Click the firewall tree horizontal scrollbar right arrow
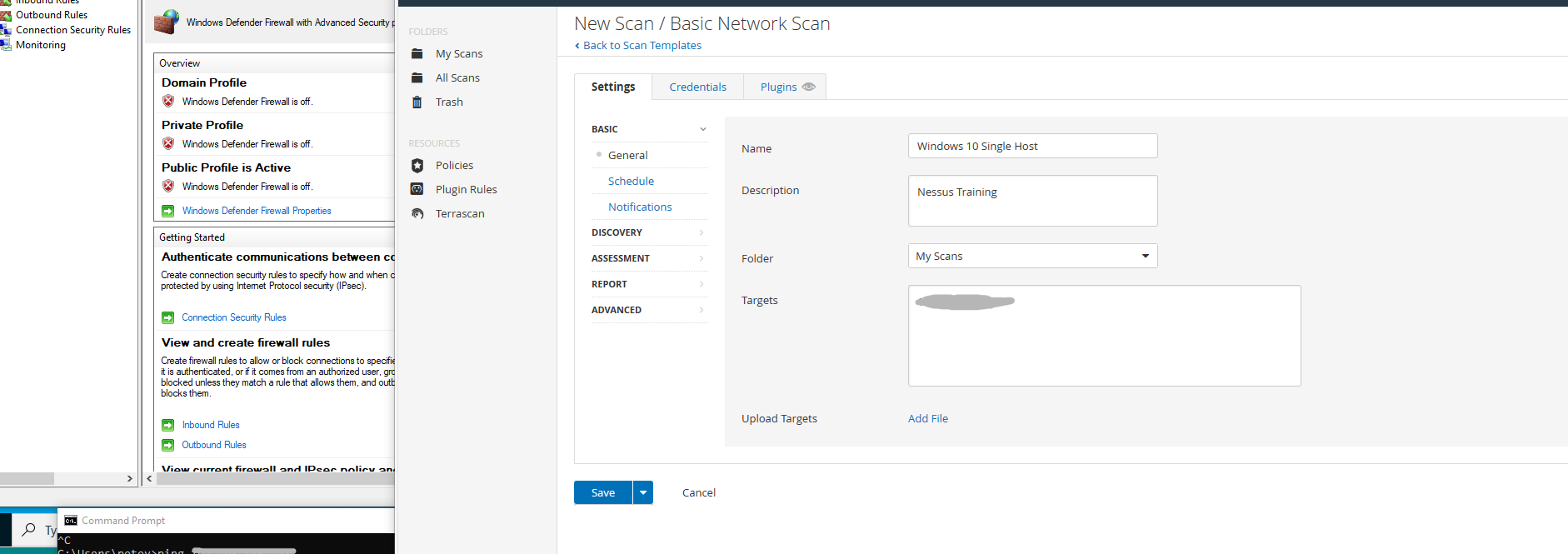Viewport: 1568px width, 554px height. point(129,479)
